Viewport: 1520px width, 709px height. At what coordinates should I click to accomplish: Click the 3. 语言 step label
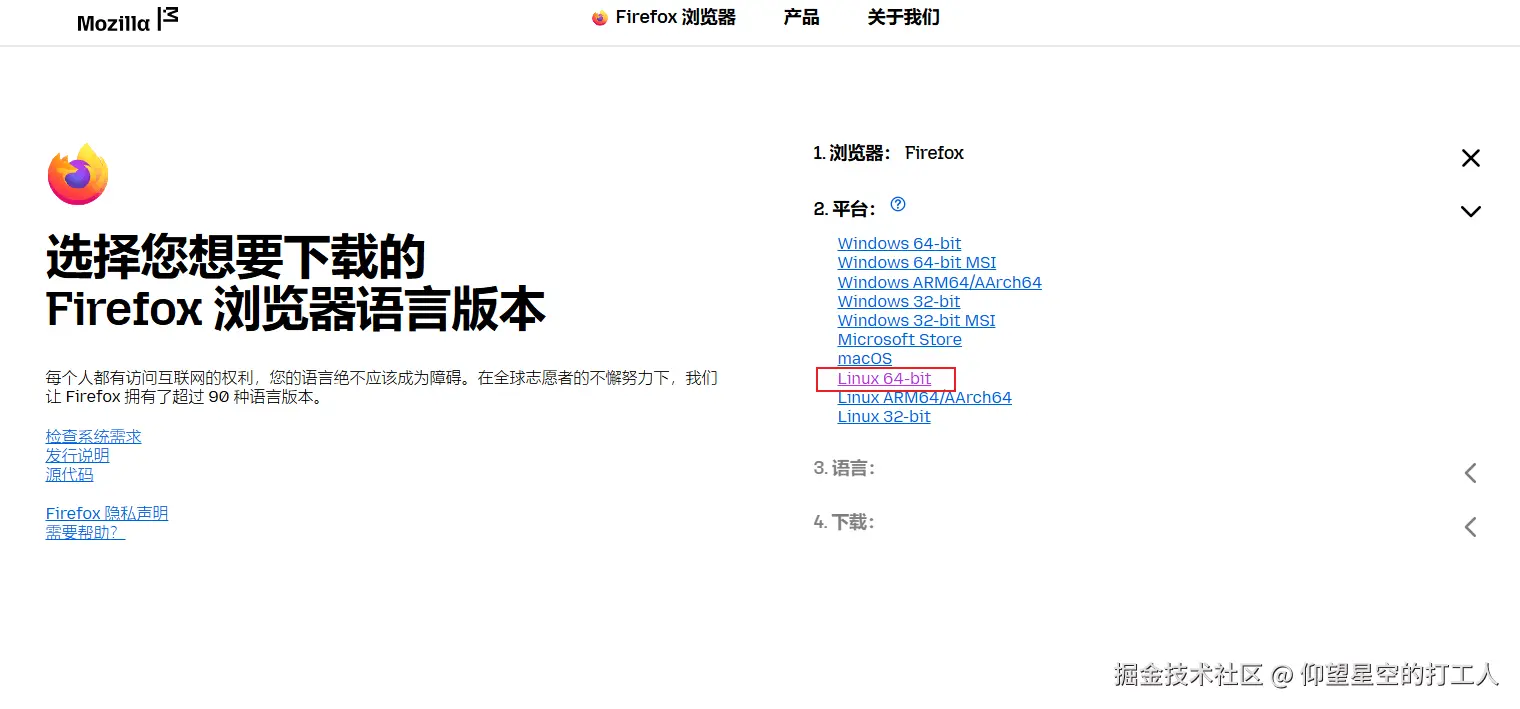coord(845,468)
